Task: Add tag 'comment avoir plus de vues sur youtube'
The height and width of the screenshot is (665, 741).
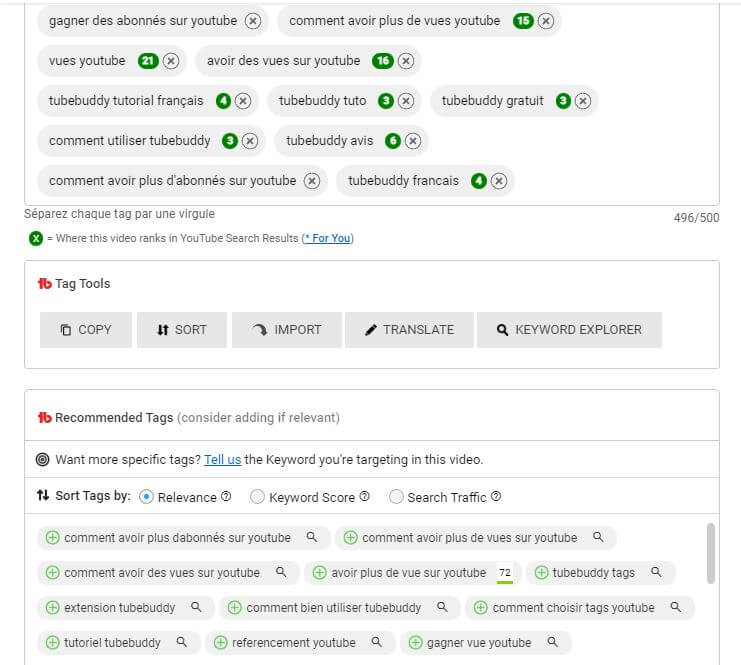Action: tap(350, 538)
